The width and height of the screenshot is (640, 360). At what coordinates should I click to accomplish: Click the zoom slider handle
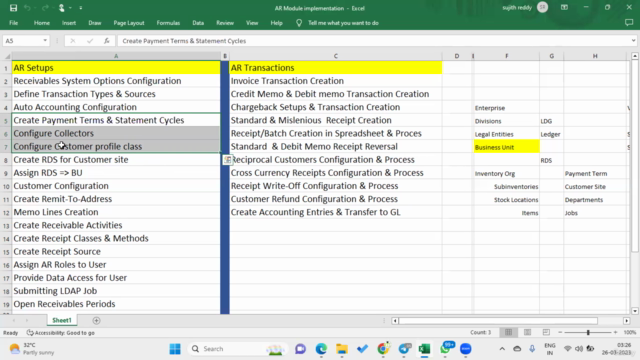pyautogui.click(x=588, y=332)
